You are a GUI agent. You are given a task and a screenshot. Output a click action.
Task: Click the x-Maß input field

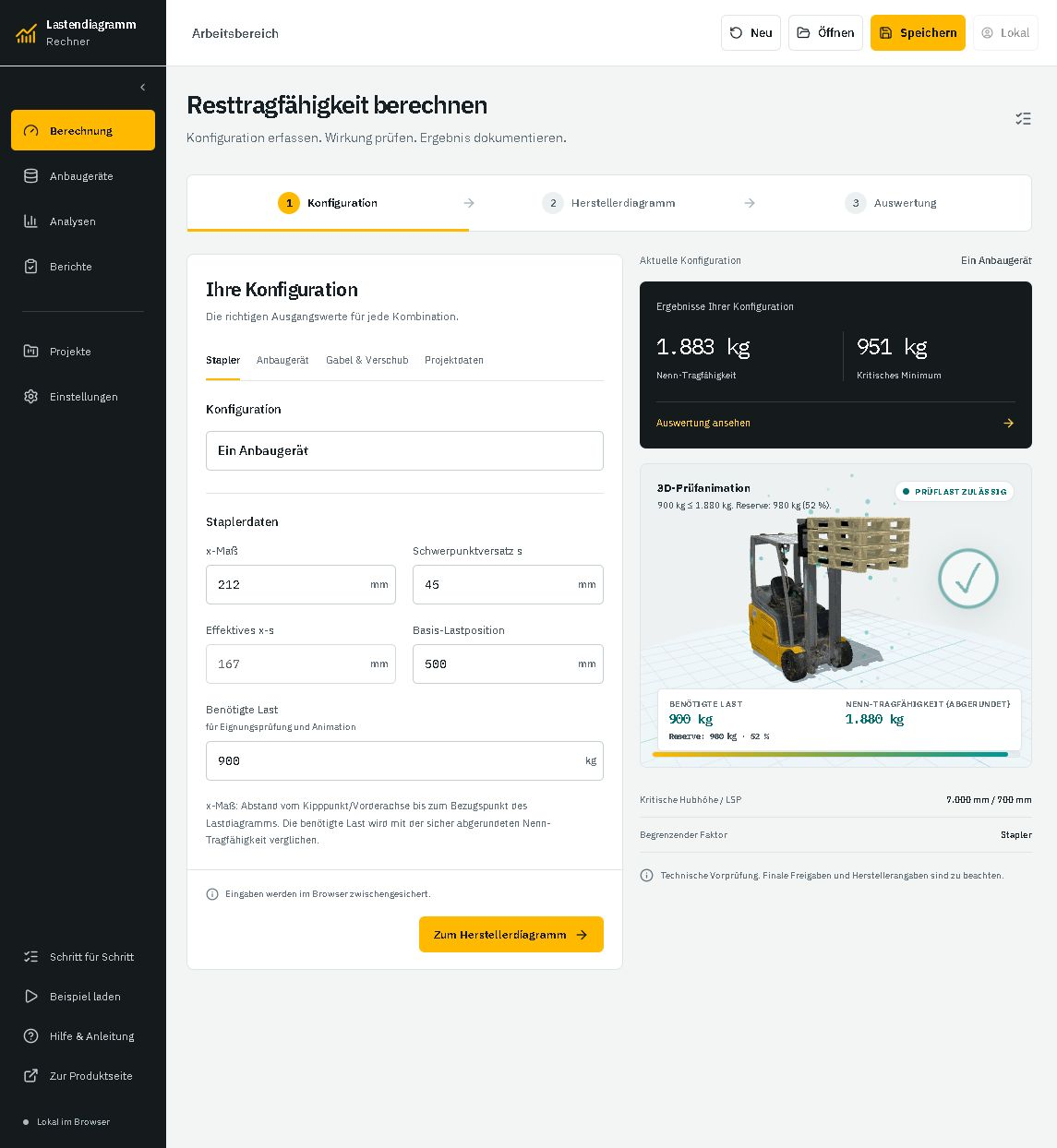pos(301,584)
